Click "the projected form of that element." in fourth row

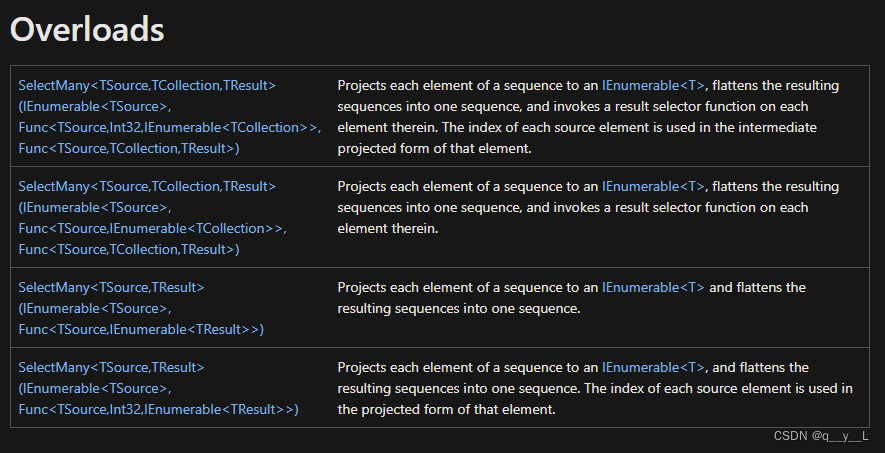click(446, 410)
